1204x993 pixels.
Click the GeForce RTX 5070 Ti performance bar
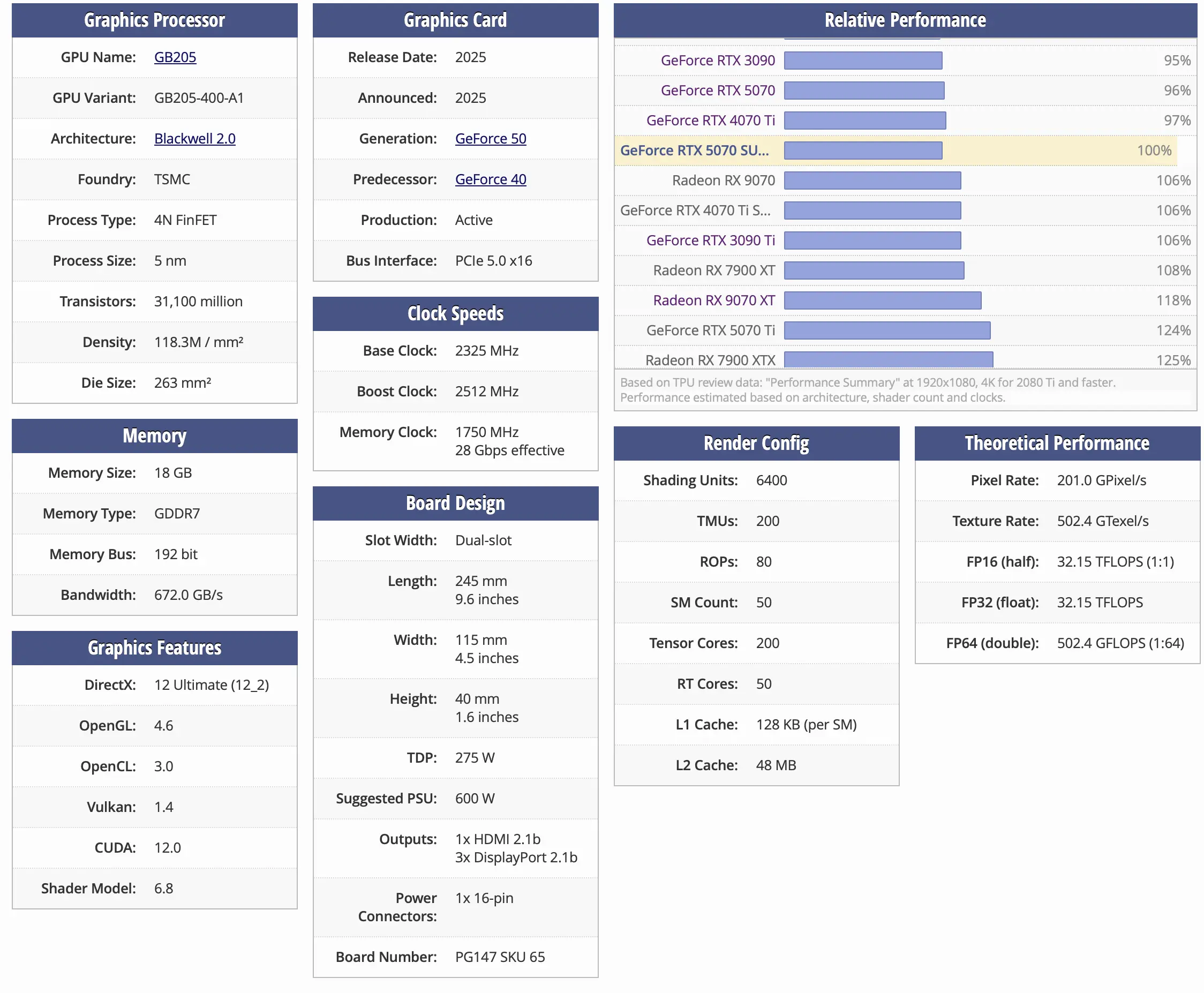point(886,330)
